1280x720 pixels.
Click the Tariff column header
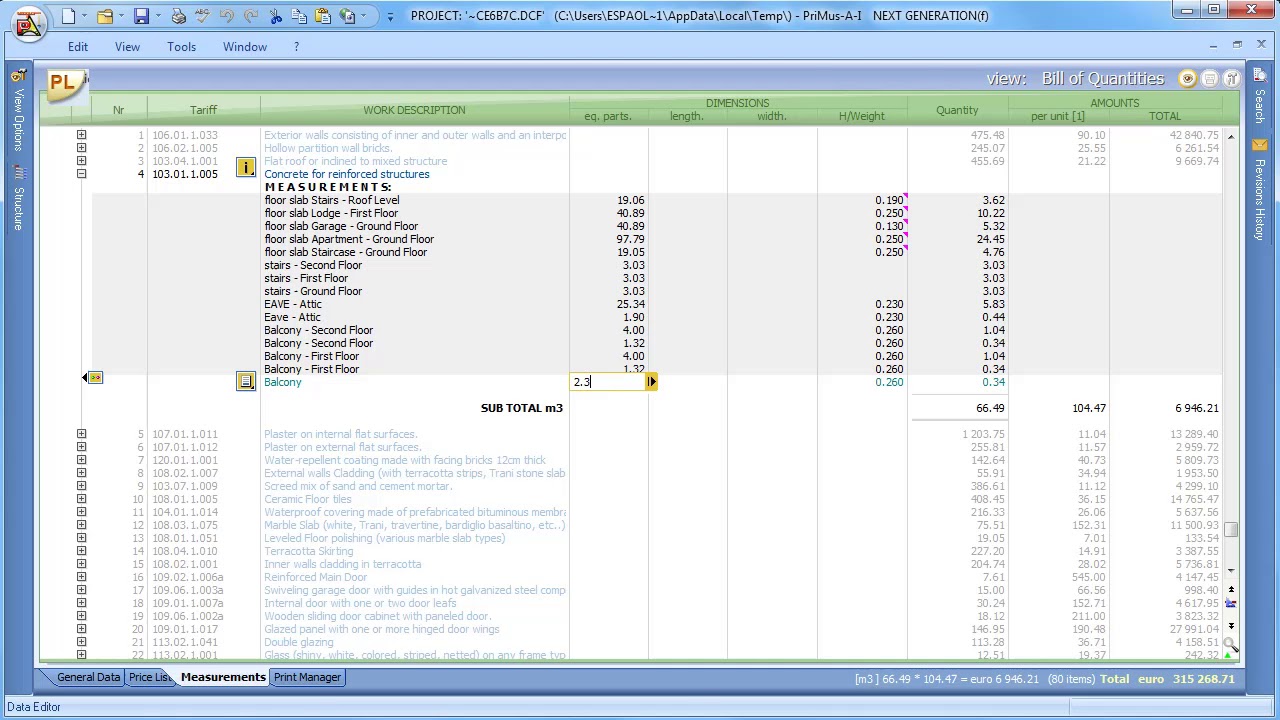[x=203, y=110]
